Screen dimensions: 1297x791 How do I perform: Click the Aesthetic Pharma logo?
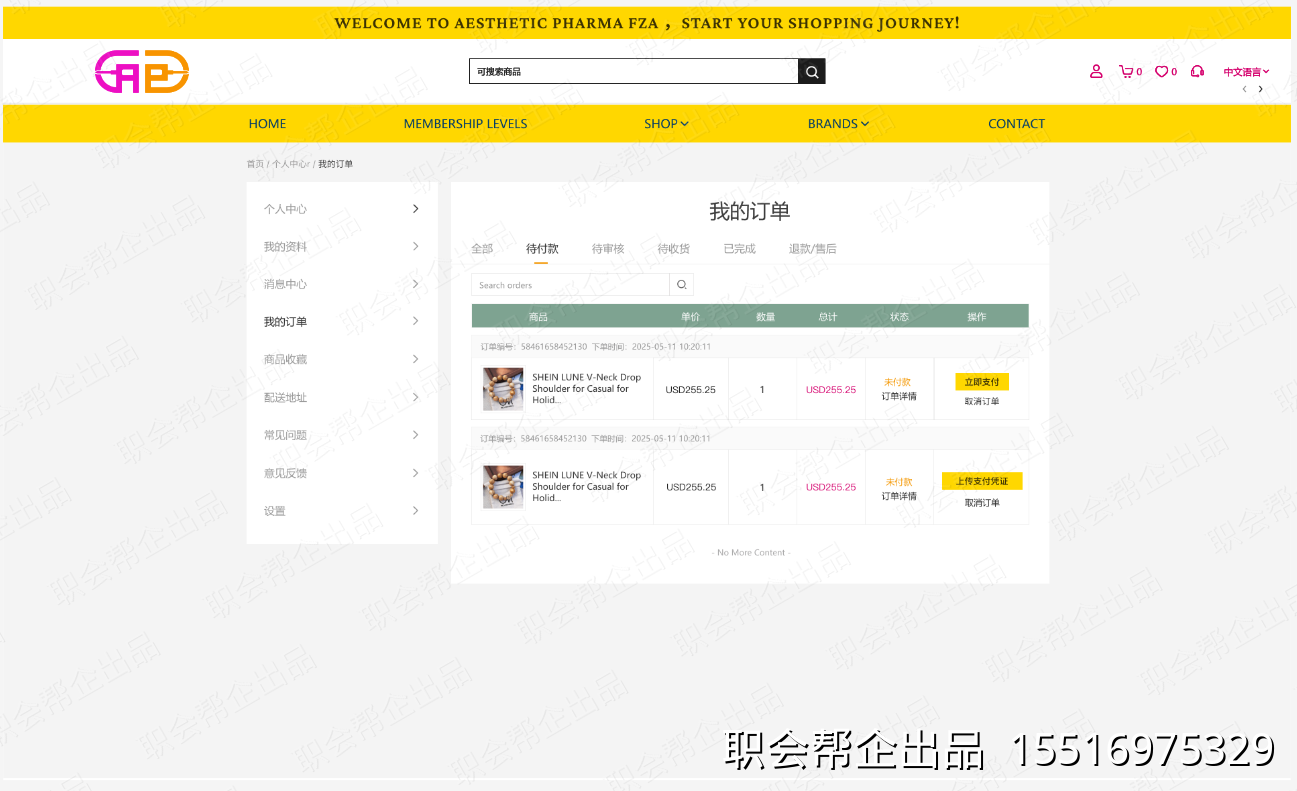tap(142, 72)
